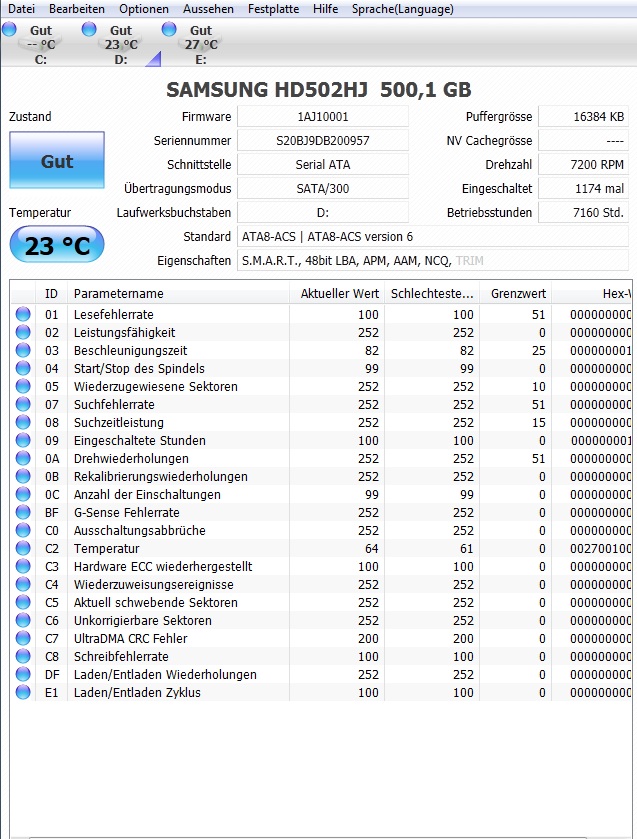Click the 23 °C temperature indicator
Image resolution: width=637 pixels, height=839 pixels.
(x=57, y=245)
